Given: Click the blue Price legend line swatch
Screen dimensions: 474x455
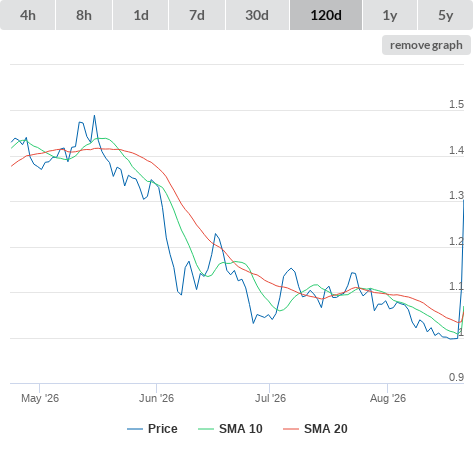Looking at the screenshot, I should (135, 429).
